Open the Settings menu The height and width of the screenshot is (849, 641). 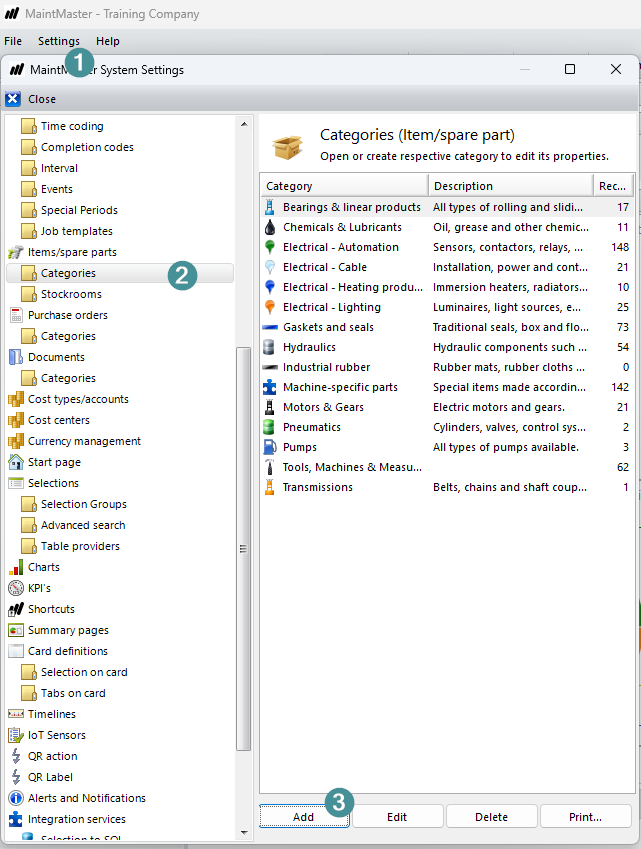(x=58, y=41)
